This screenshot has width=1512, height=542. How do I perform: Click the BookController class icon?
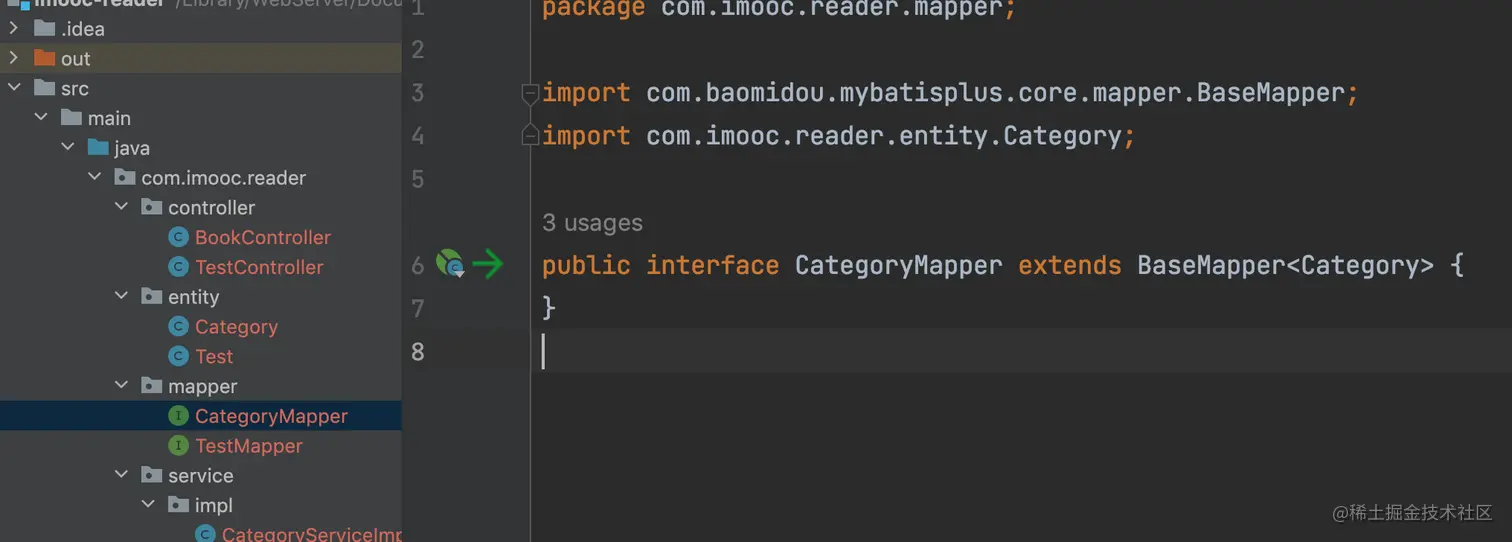(179, 237)
